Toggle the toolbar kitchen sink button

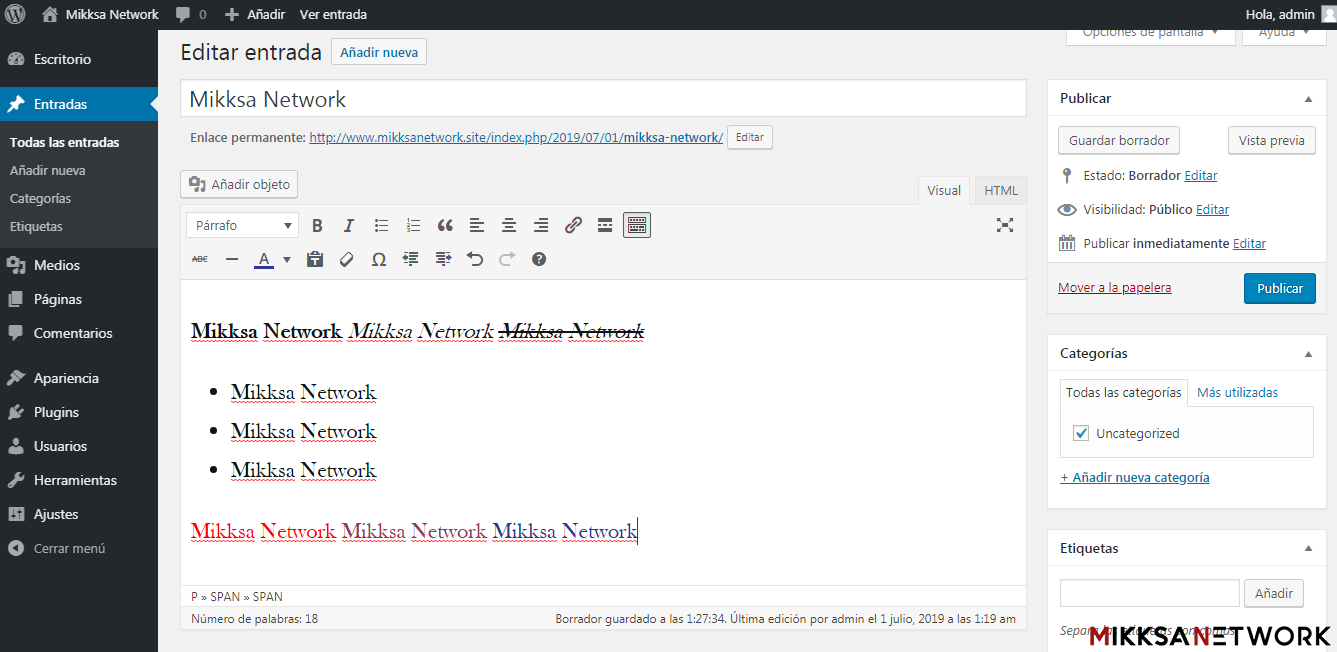(x=637, y=226)
